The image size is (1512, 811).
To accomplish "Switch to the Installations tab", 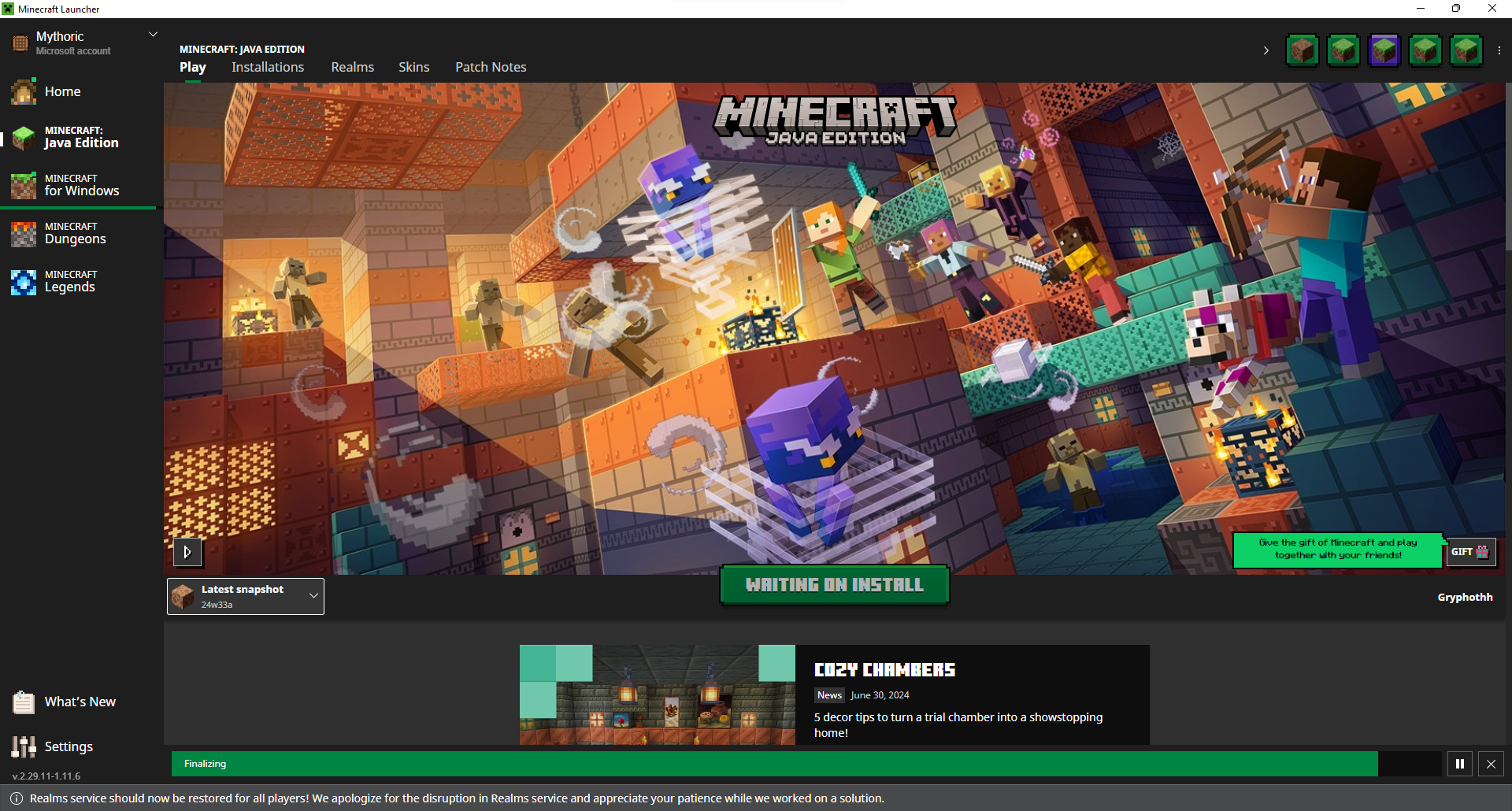I will 268,67.
